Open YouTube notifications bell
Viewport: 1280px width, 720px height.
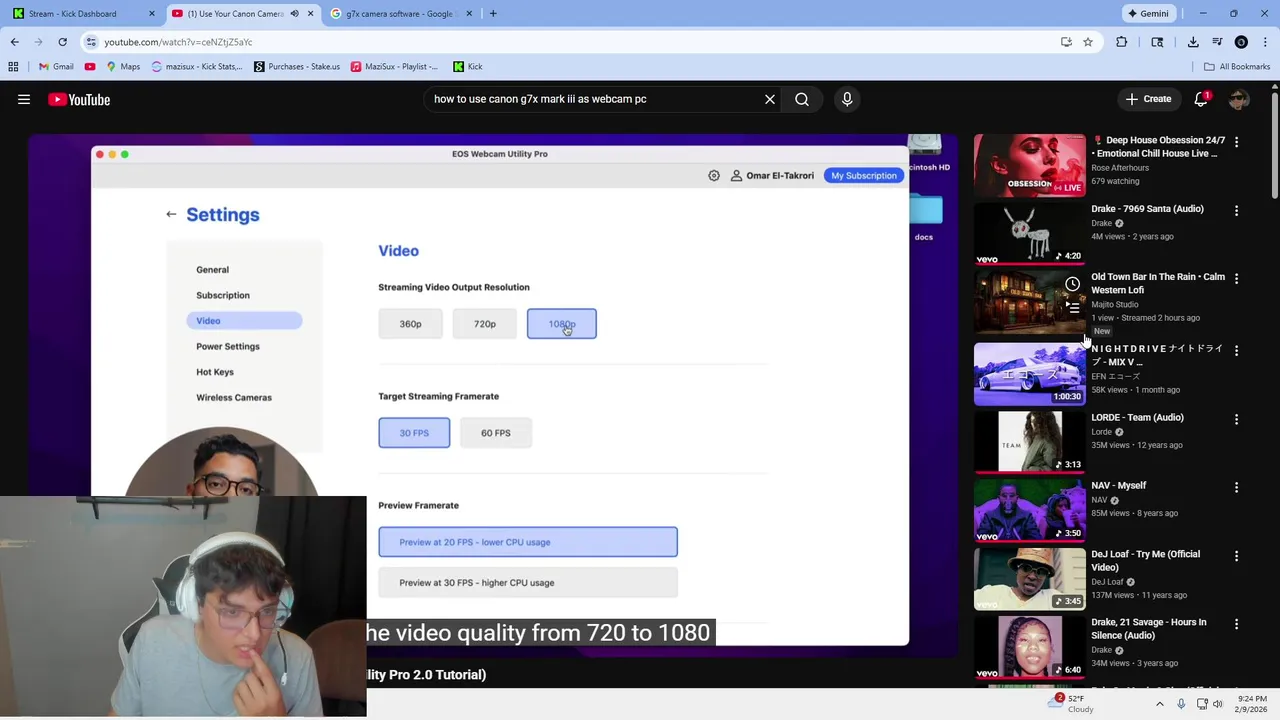(1201, 99)
